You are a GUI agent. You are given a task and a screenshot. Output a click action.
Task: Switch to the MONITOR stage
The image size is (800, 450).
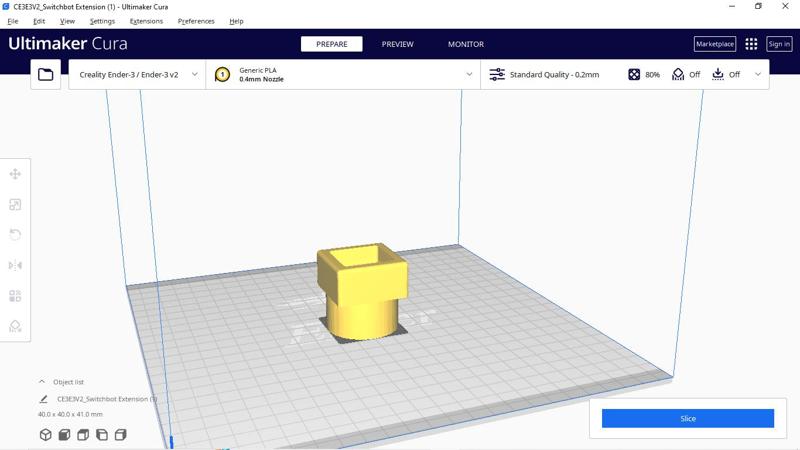(466, 44)
